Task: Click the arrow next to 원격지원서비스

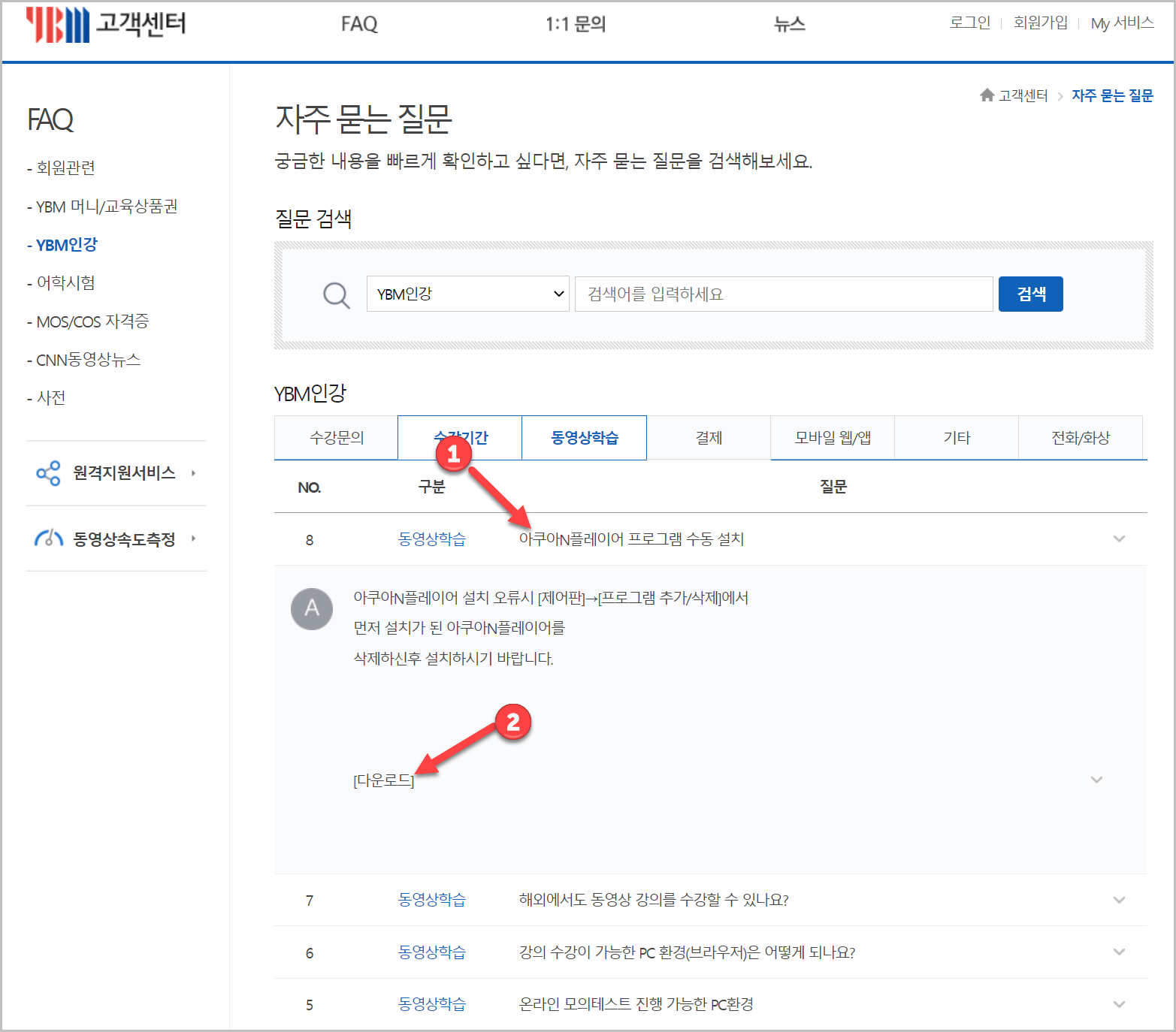Action: point(193,473)
